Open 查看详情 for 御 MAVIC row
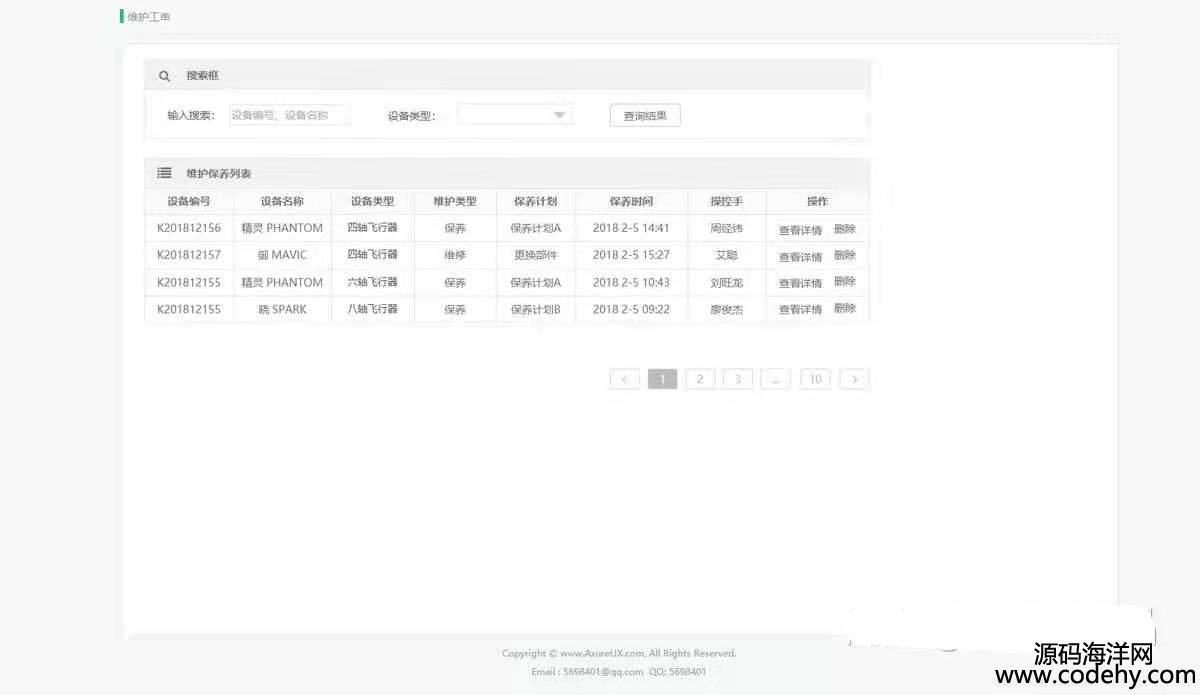The width and height of the screenshot is (1200, 695). point(800,257)
